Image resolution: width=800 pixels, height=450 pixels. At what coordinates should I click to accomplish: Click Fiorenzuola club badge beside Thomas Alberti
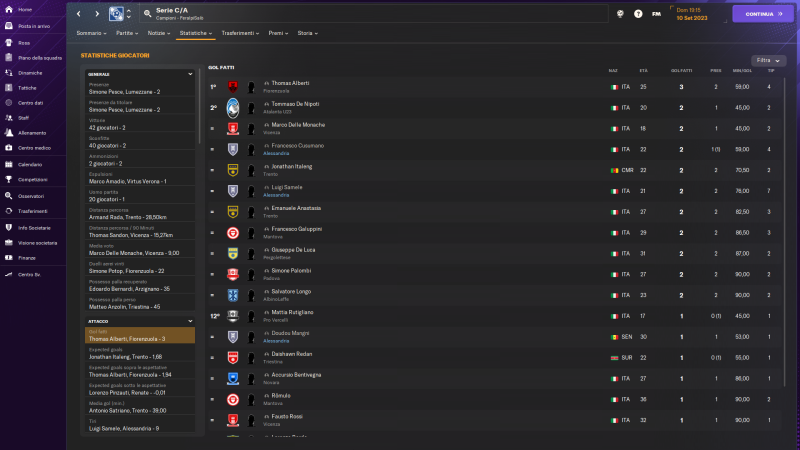233,87
